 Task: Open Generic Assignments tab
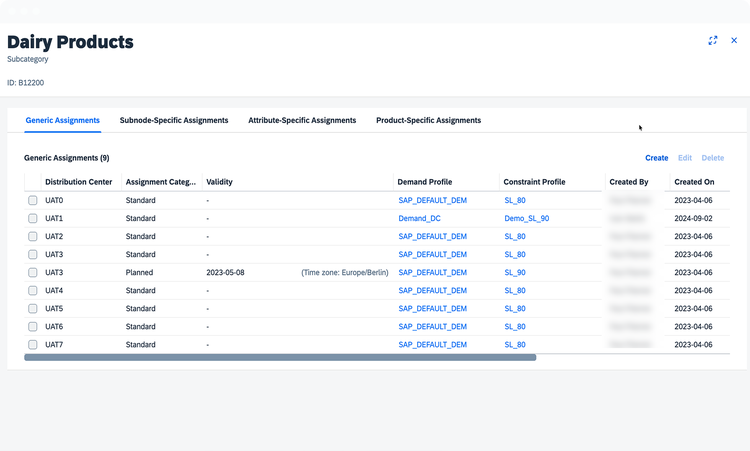point(63,120)
